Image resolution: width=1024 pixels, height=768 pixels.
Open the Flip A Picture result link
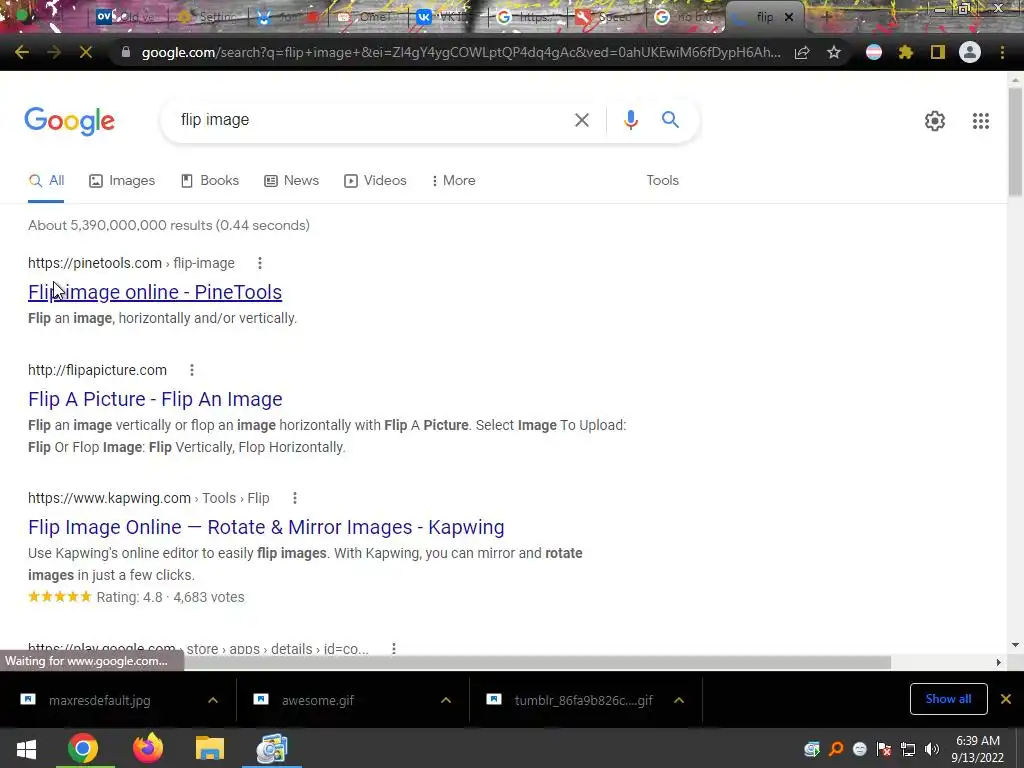155,399
